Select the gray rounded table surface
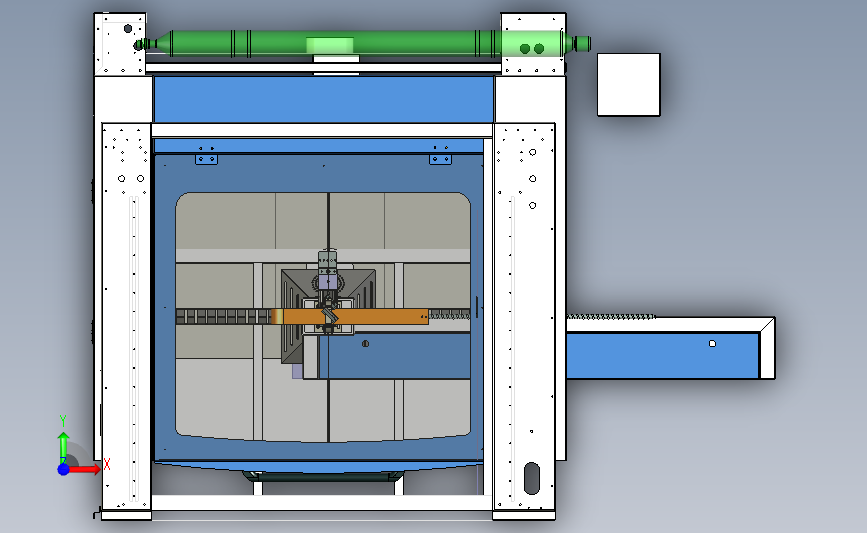The height and width of the screenshot is (533, 867). coord(323,317)
